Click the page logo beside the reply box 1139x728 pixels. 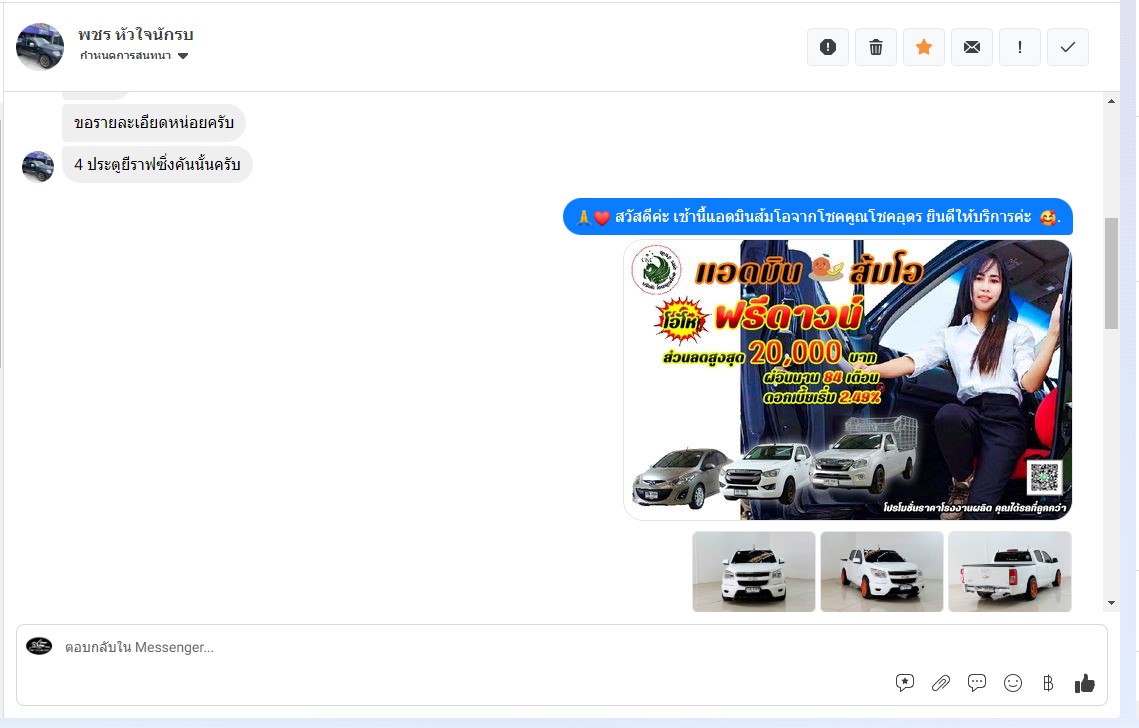pos(39,646)
